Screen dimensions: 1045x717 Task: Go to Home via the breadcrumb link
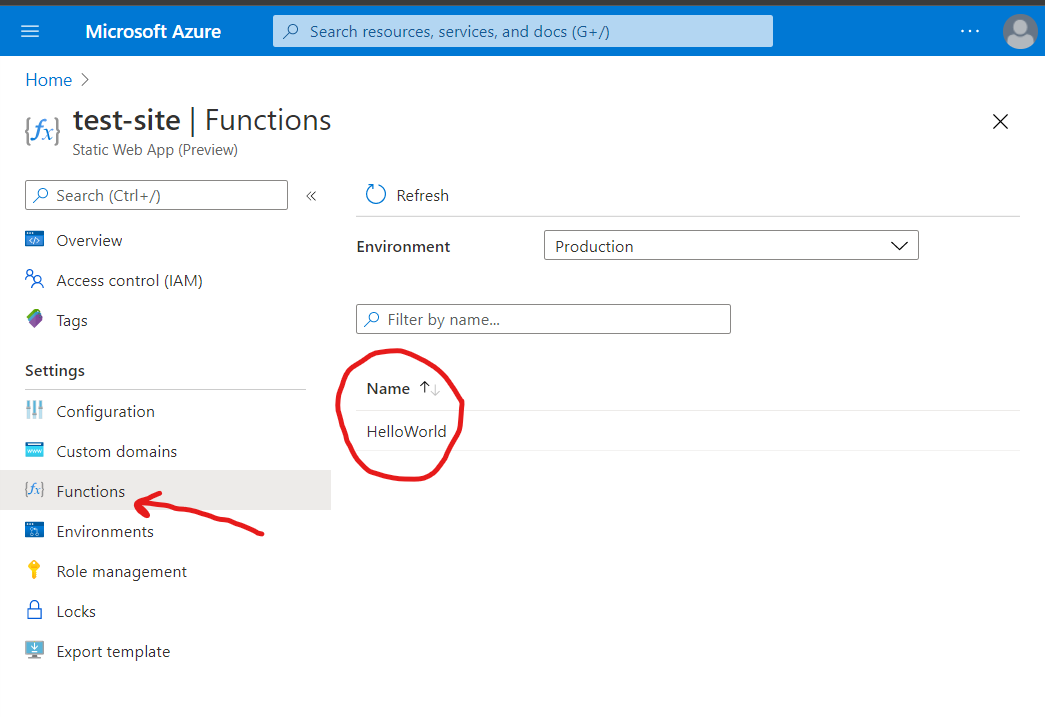49,80
